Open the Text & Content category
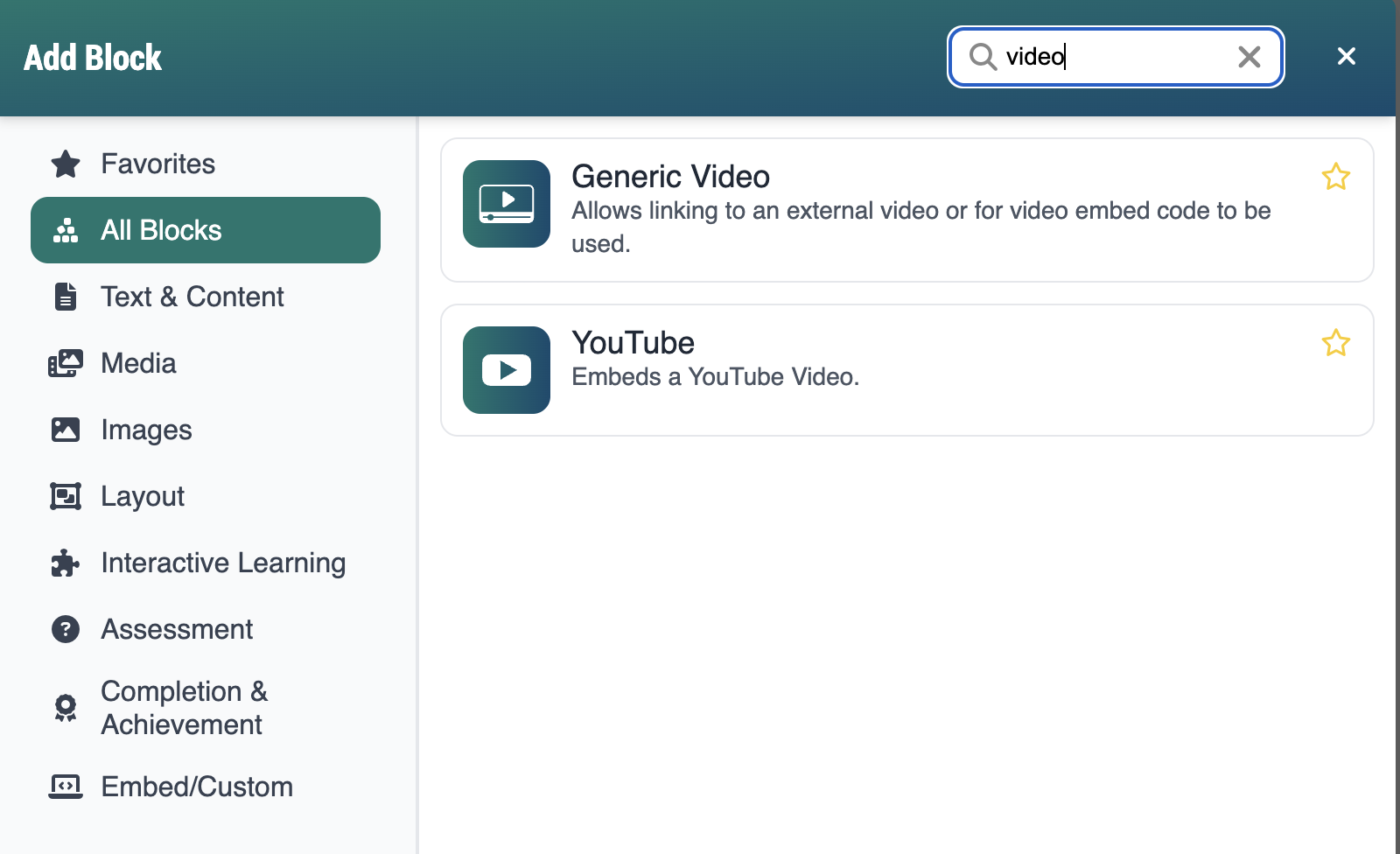Viewport: 1400px width, 854px height. [x=206, y=297]
